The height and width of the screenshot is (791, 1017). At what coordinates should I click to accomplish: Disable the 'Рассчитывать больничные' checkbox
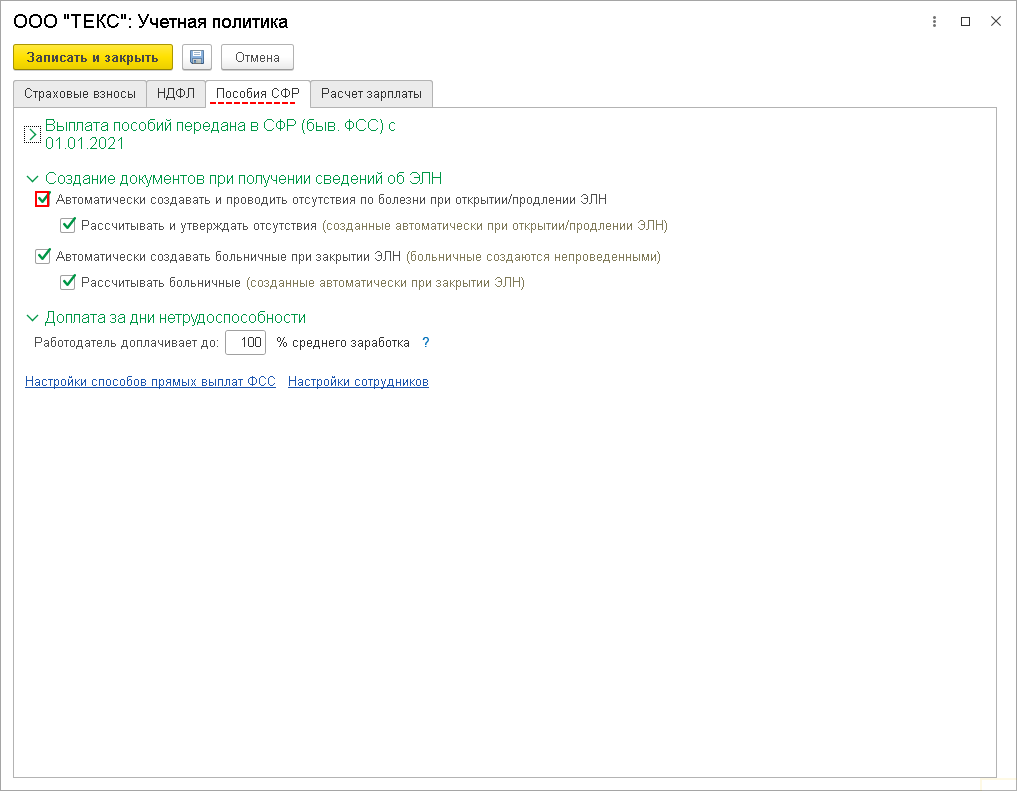coord(68,282)
